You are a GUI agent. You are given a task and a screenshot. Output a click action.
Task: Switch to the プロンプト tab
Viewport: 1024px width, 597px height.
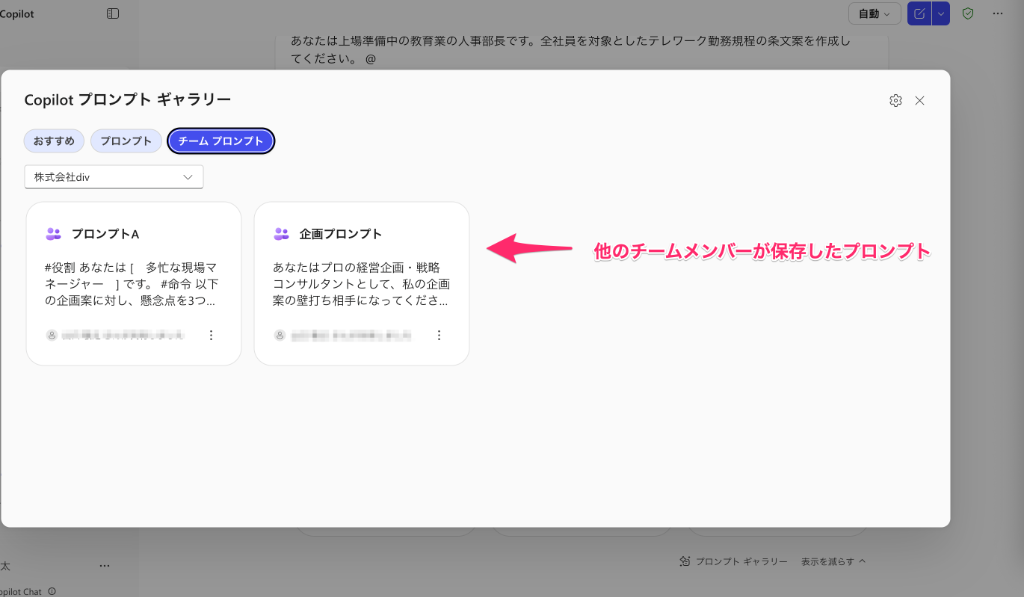[126, 141]
